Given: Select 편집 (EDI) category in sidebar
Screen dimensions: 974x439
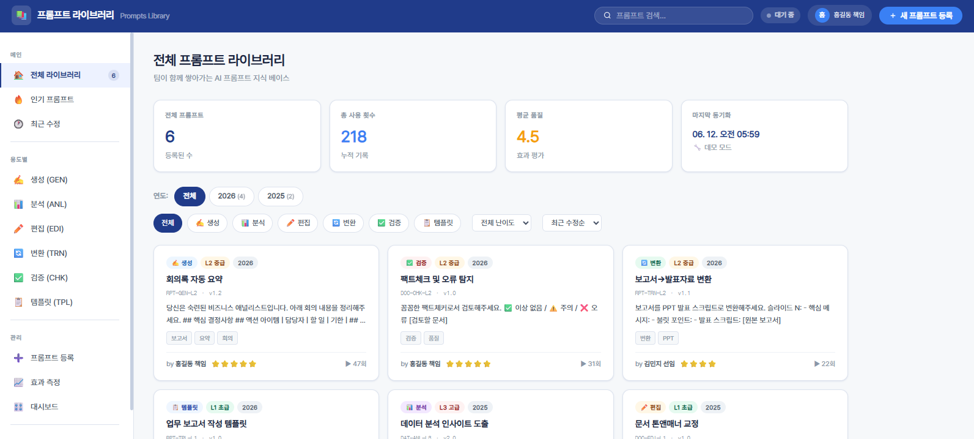Looking at the screenshot, I should point(65,229).
